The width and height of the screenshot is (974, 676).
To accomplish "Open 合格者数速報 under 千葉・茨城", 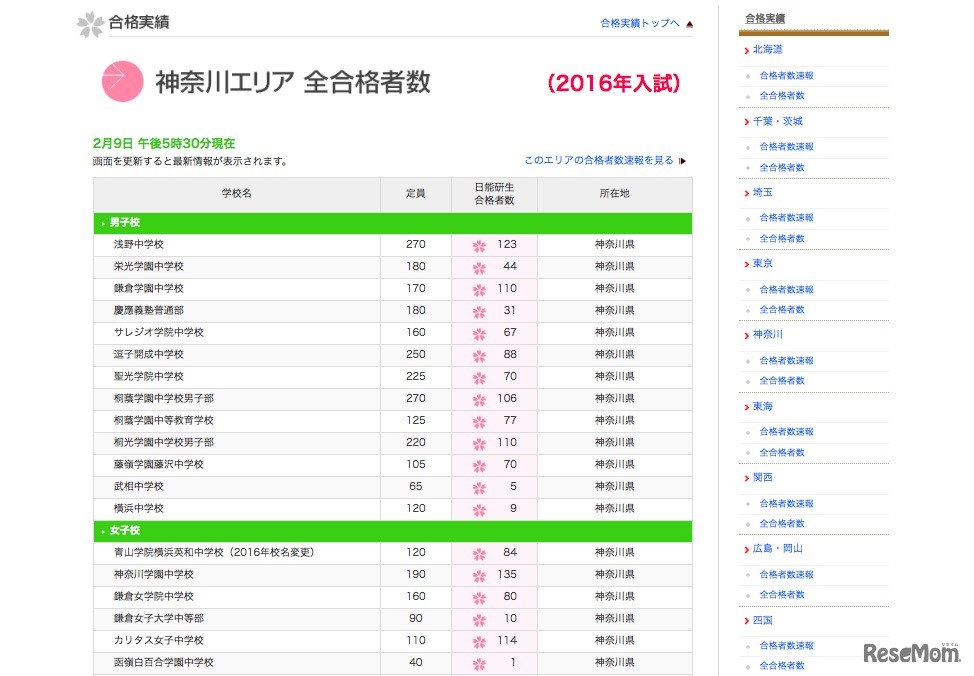I will pos(786,147).
